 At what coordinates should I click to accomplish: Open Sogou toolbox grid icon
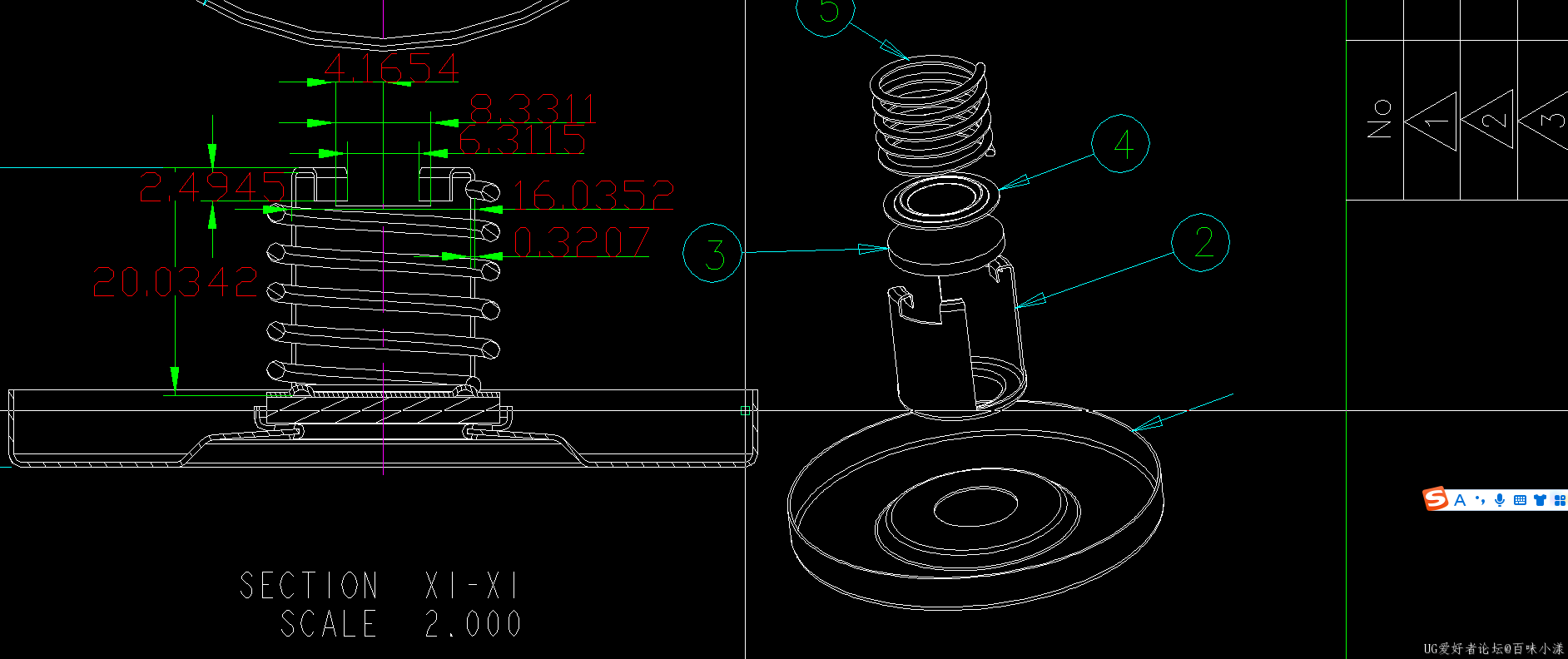click(x=1559, y=500)
